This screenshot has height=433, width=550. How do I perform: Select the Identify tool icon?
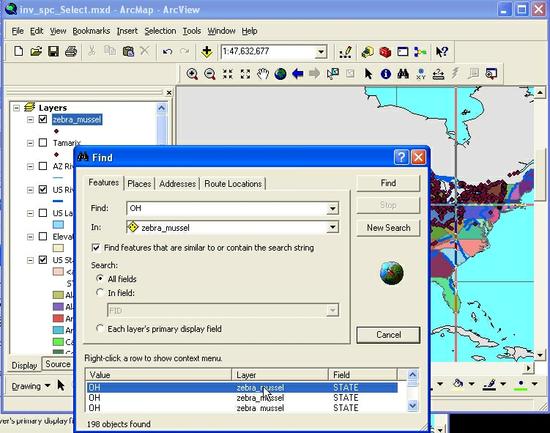click(385, 74)
